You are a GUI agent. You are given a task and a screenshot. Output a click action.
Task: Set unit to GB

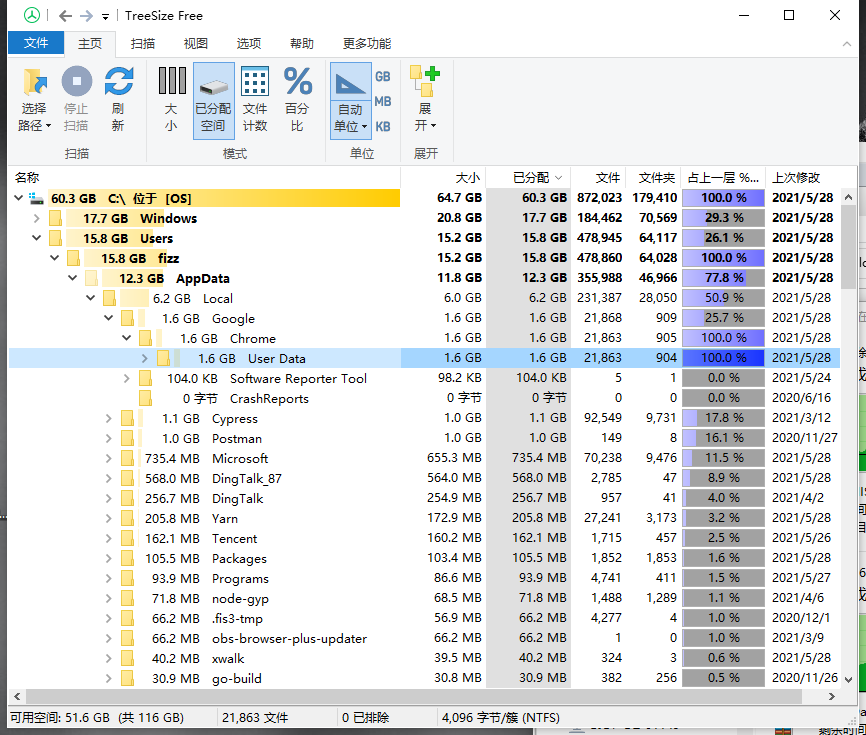(x=383, y=77)
